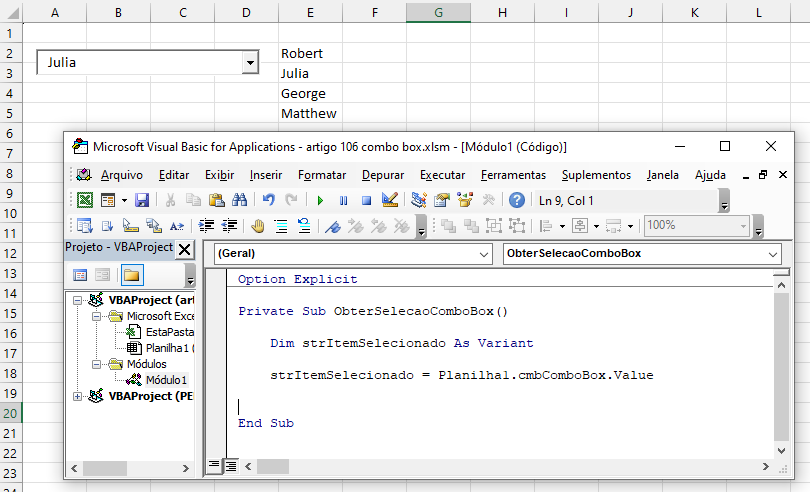This screenshot has width=810, height=492.
Task: Click View Code icon in the Project pane
Action: 80,275
